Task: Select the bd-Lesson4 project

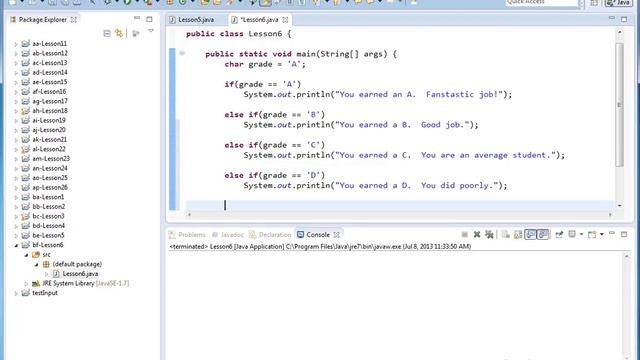Action: click(x=49, y=226)
